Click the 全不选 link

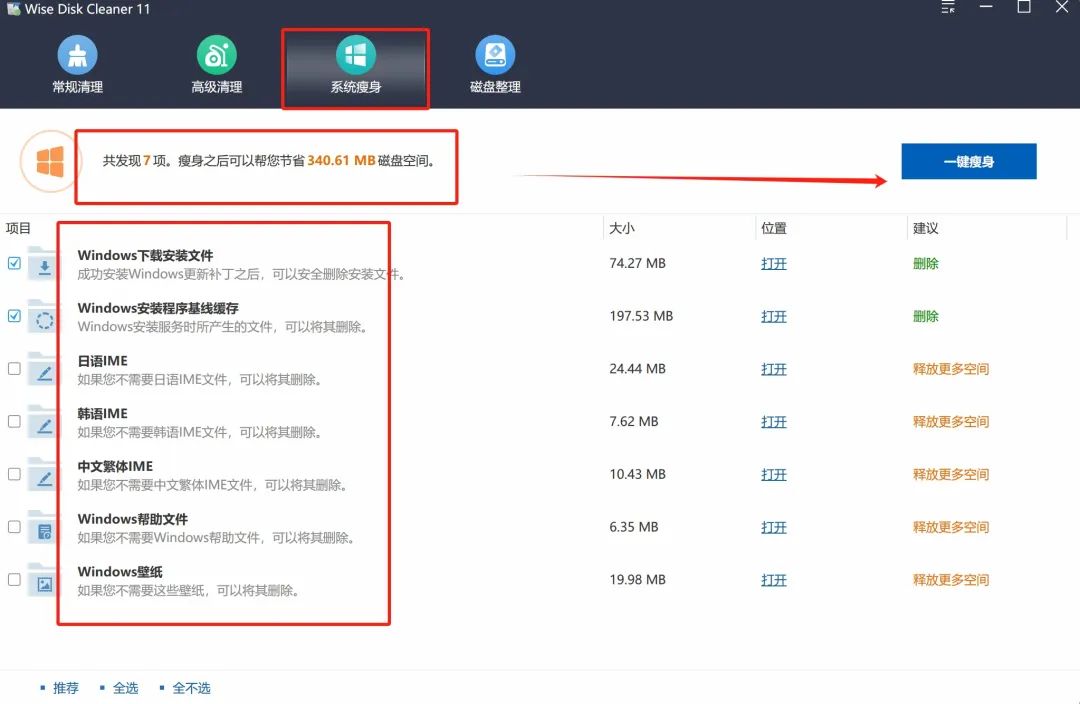coord(191,687)
